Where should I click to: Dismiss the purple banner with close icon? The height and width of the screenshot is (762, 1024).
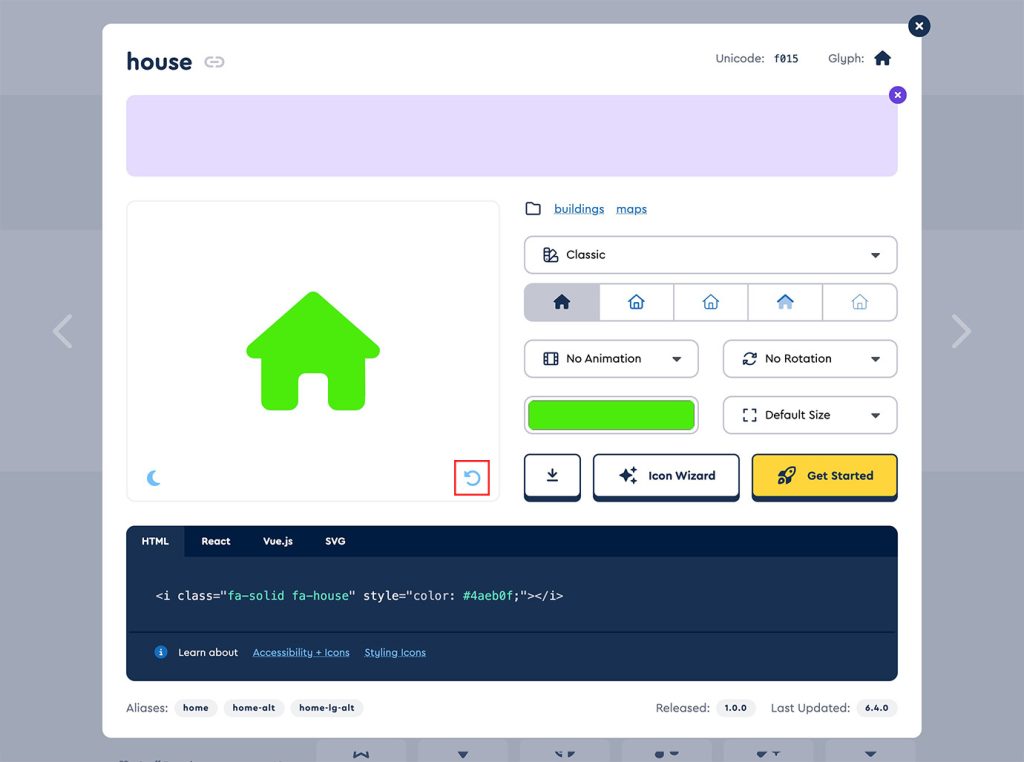click(x=897, y=95)
